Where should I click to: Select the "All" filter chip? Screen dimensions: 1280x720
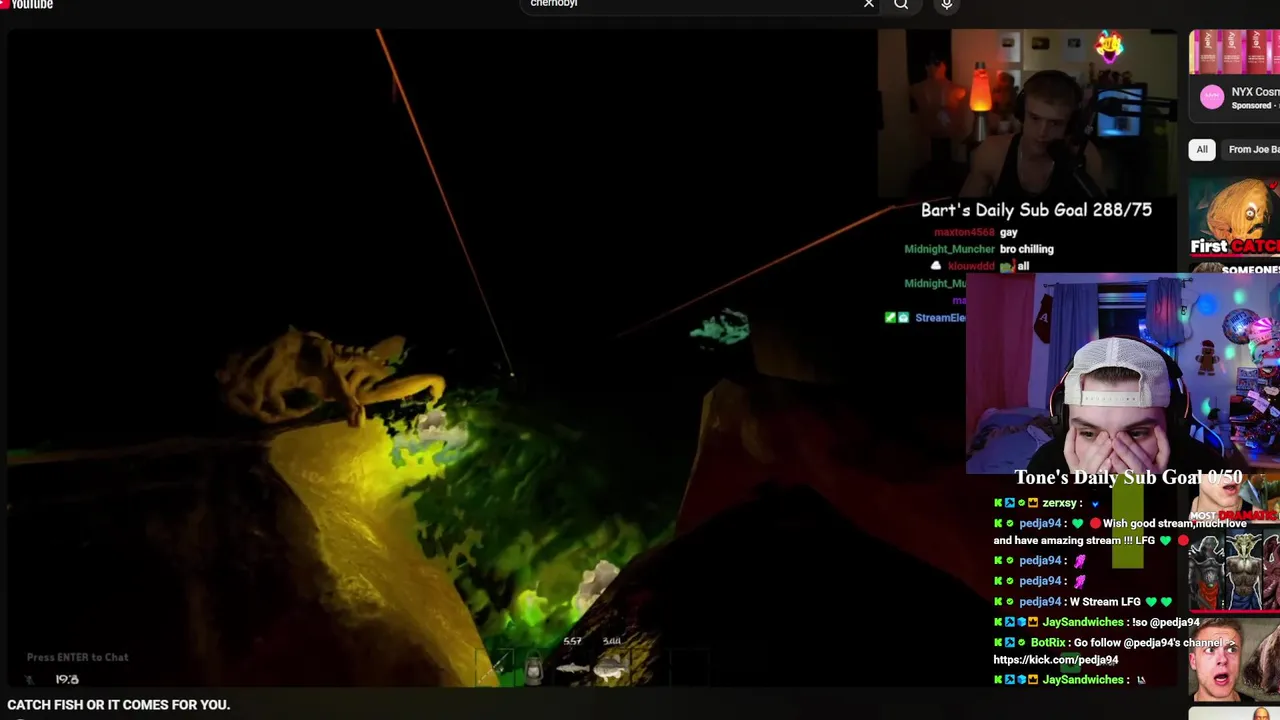[1202, 149]
